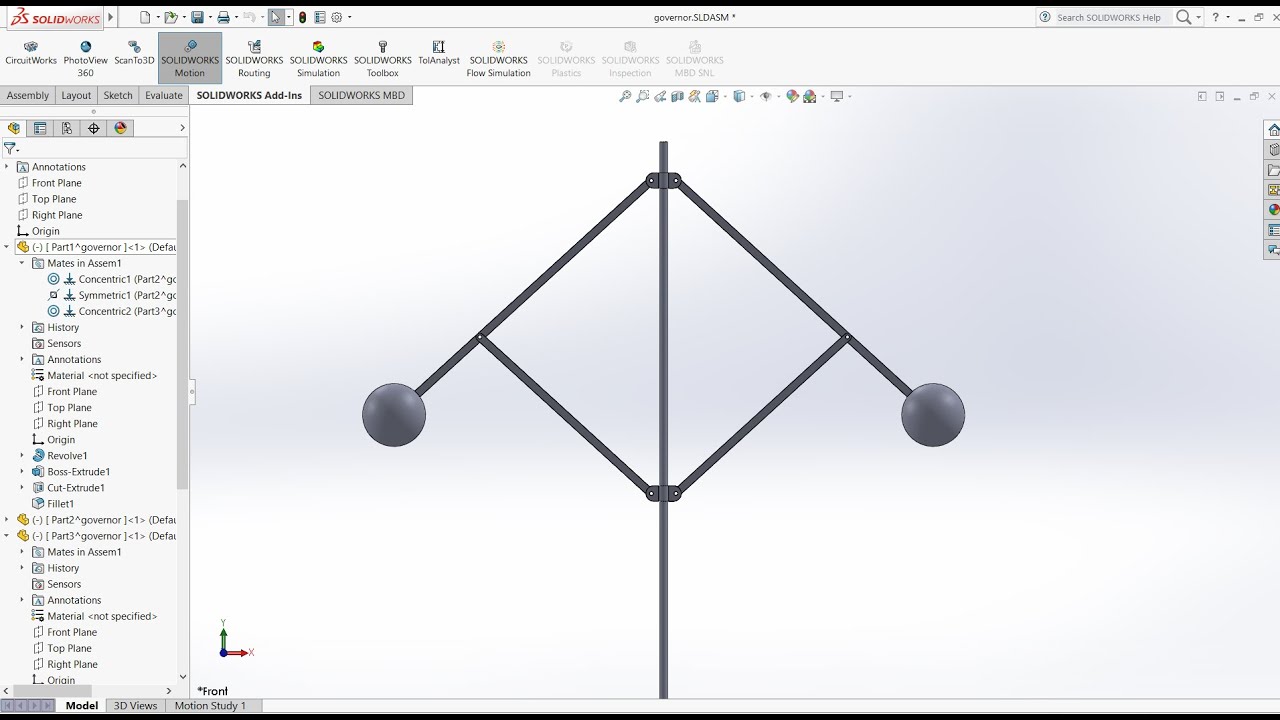The image size is (1280, 720).
Task: Click the feature tree filter icon
Action: [x=11, y=148]
